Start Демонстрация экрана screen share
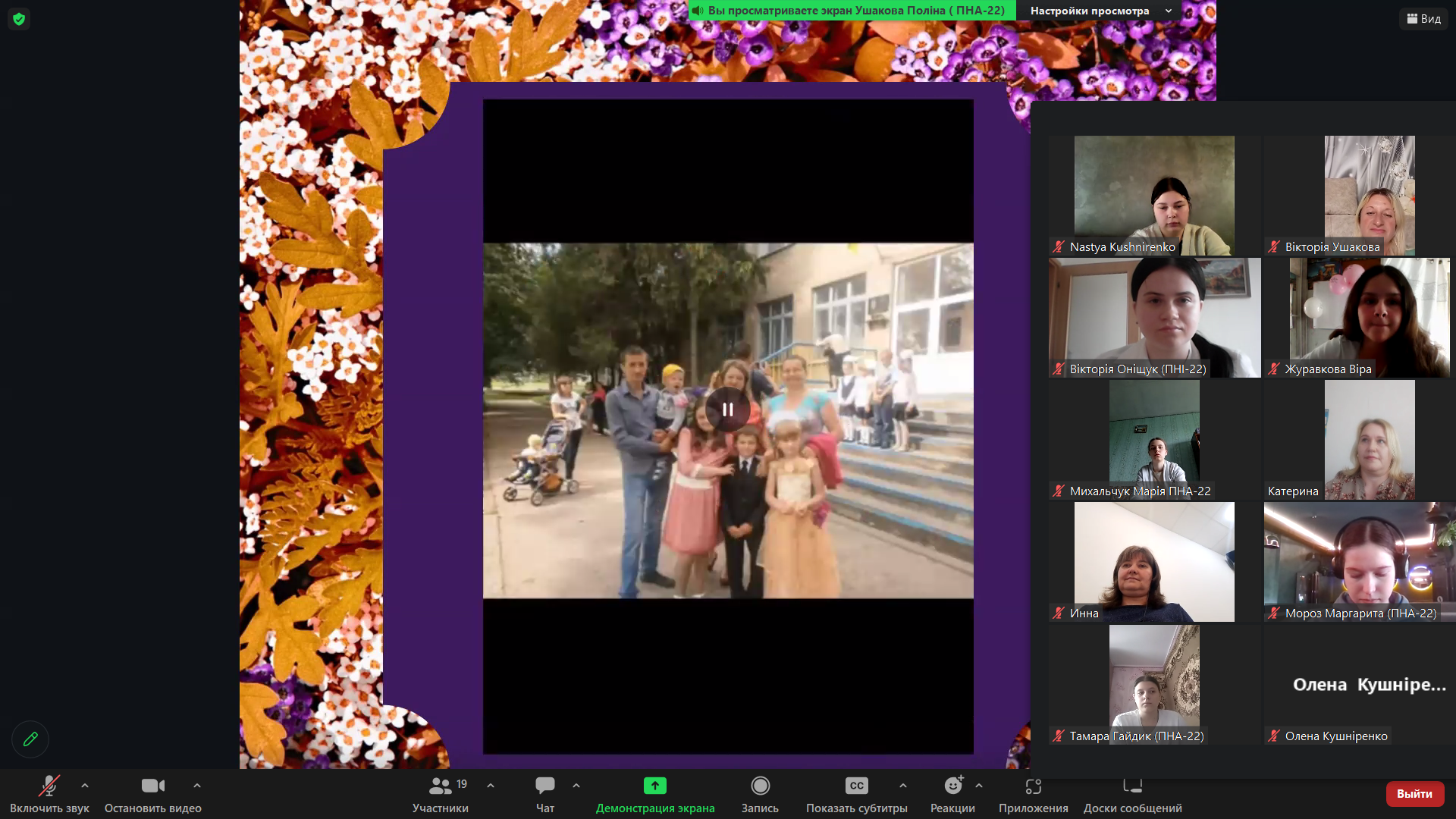1456x819 pixels. coord(655,793)
